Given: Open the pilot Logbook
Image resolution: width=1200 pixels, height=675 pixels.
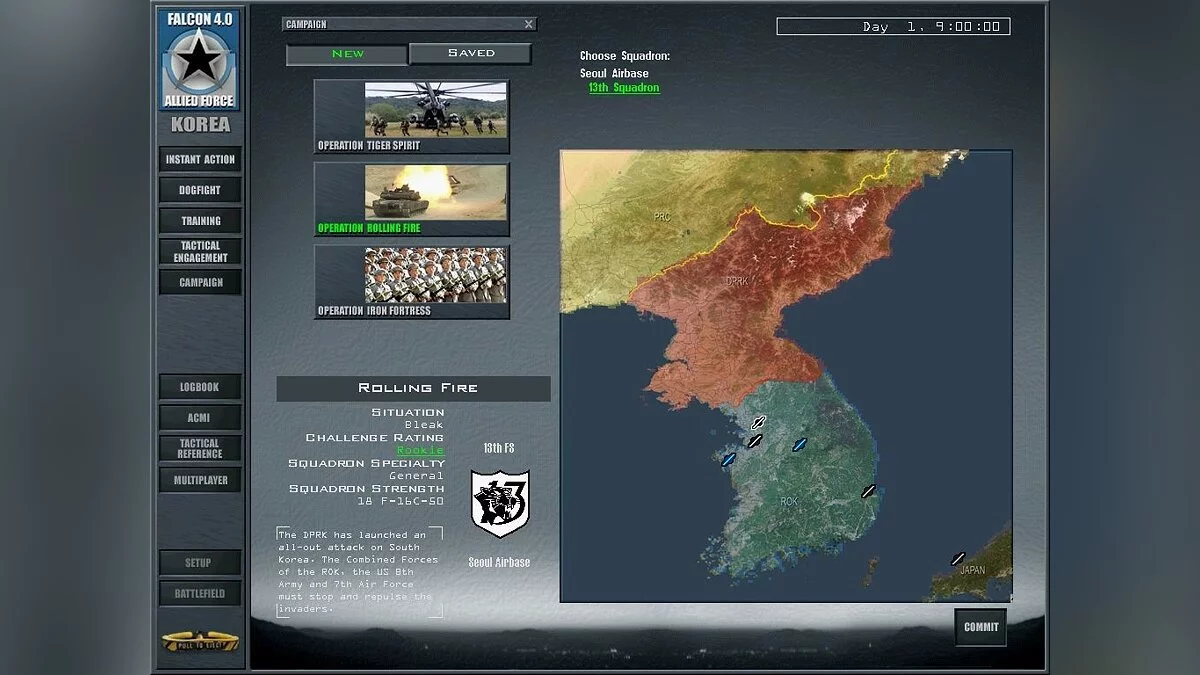Looking at the screenshot, I should point(200,387).
